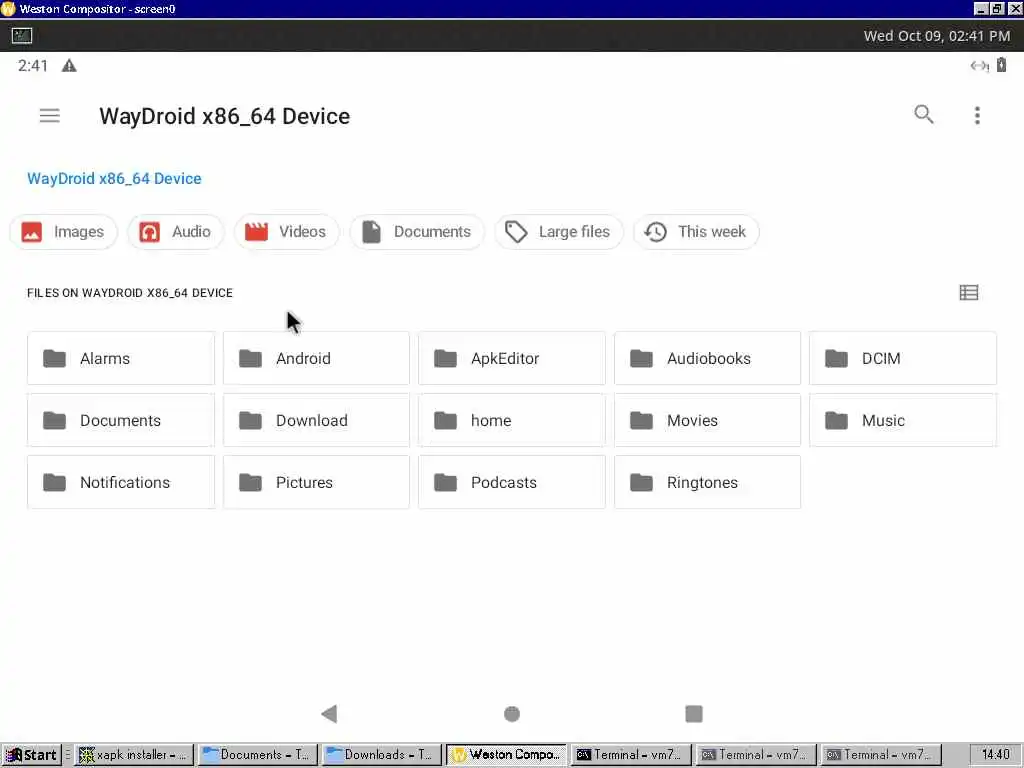1024x768 pixels.
Task: Select Weston Compositor taskbar button
Action: 506,755
